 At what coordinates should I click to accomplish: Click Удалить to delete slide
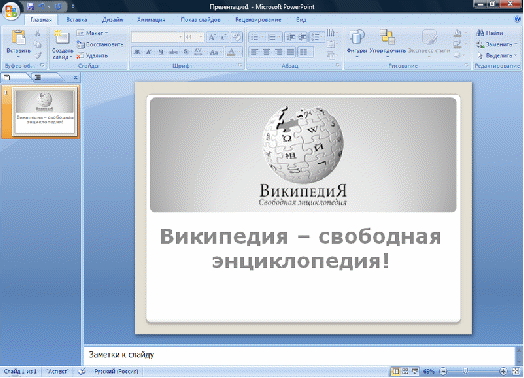92,55
